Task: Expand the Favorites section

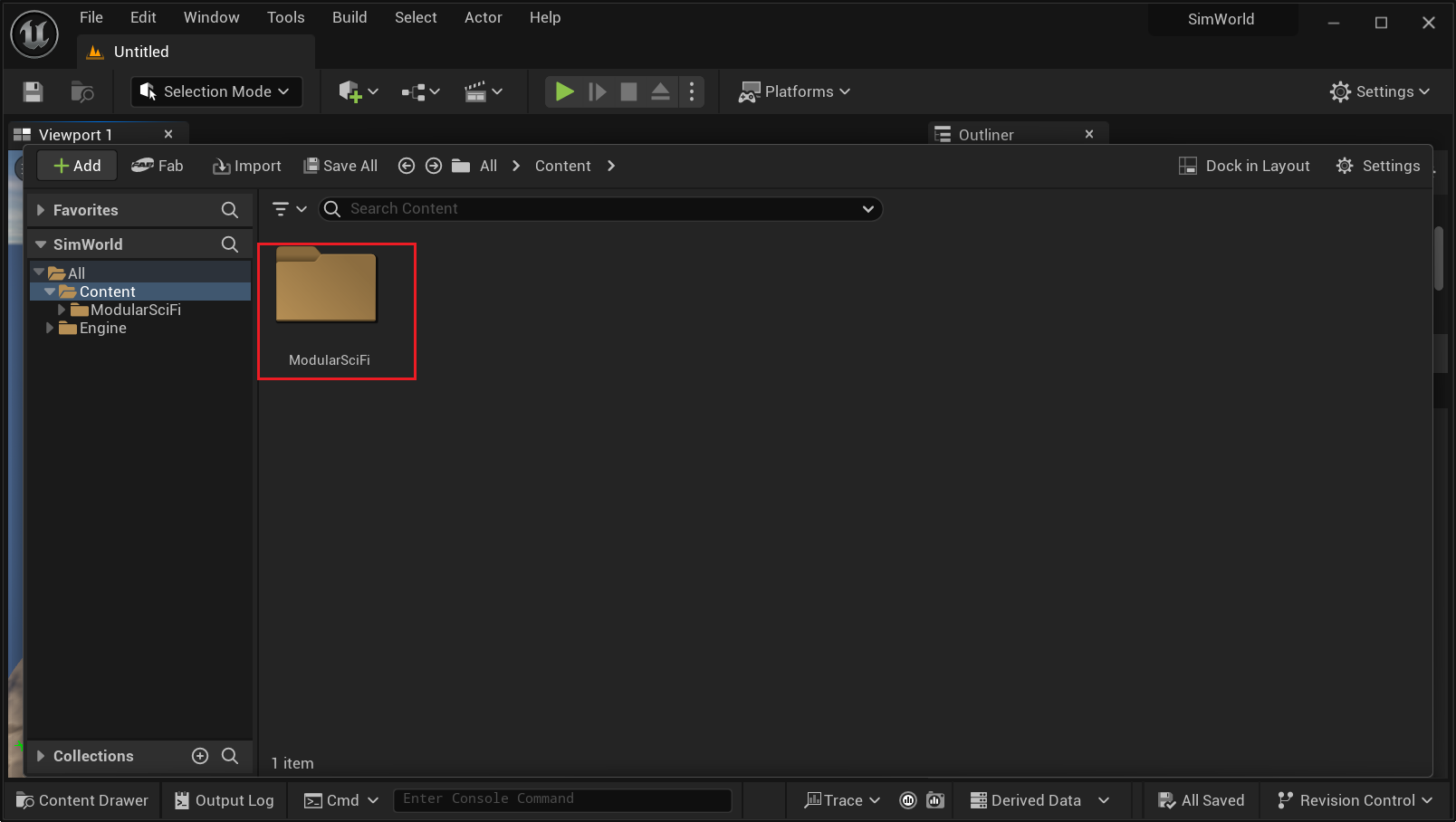Action: click(x=41, y=210)
